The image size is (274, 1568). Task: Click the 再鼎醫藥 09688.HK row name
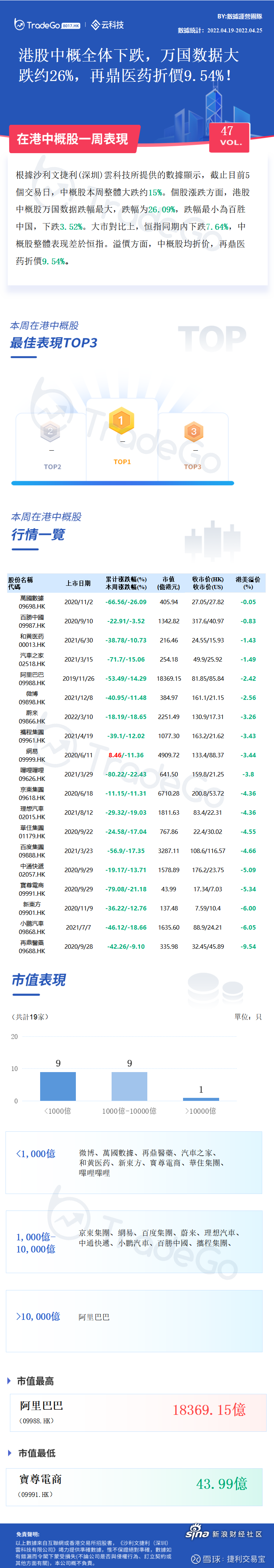32,947
